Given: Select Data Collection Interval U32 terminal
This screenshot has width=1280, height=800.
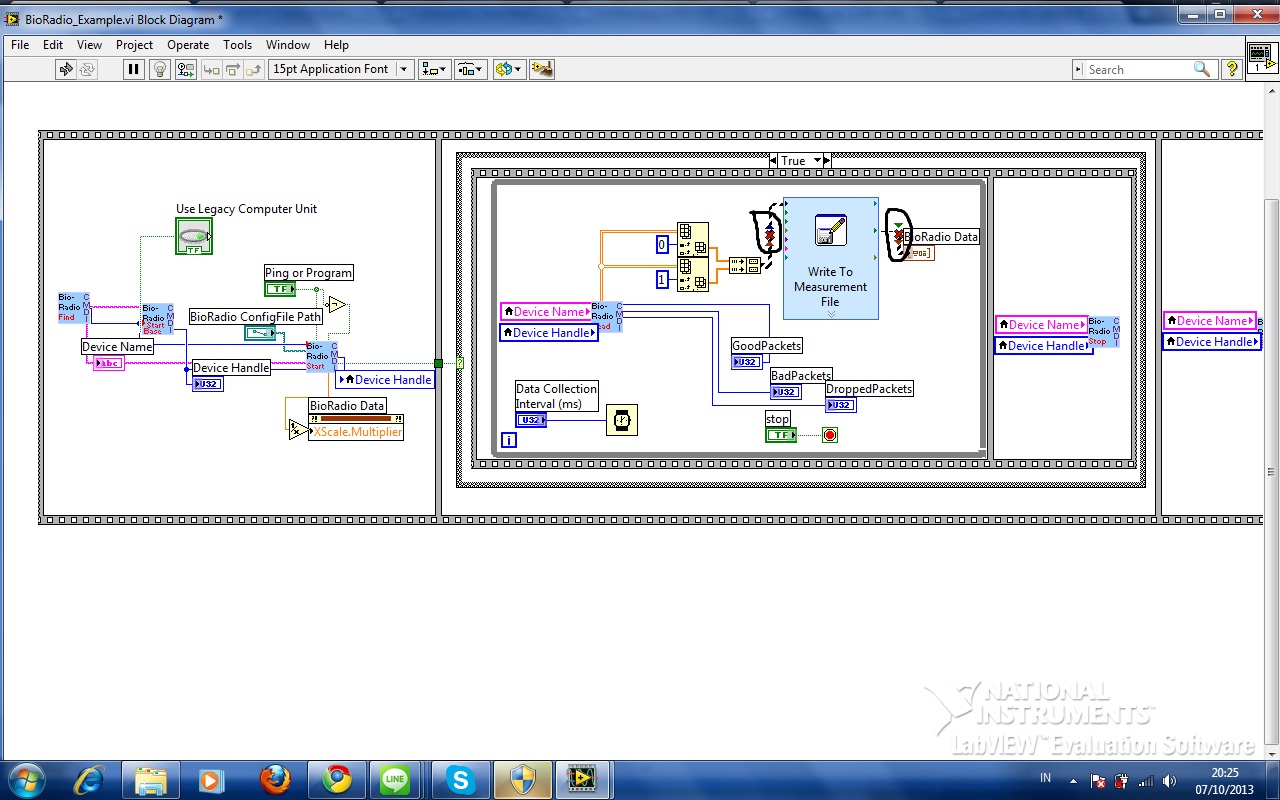Looking at the screenshot, I should 531,420.
